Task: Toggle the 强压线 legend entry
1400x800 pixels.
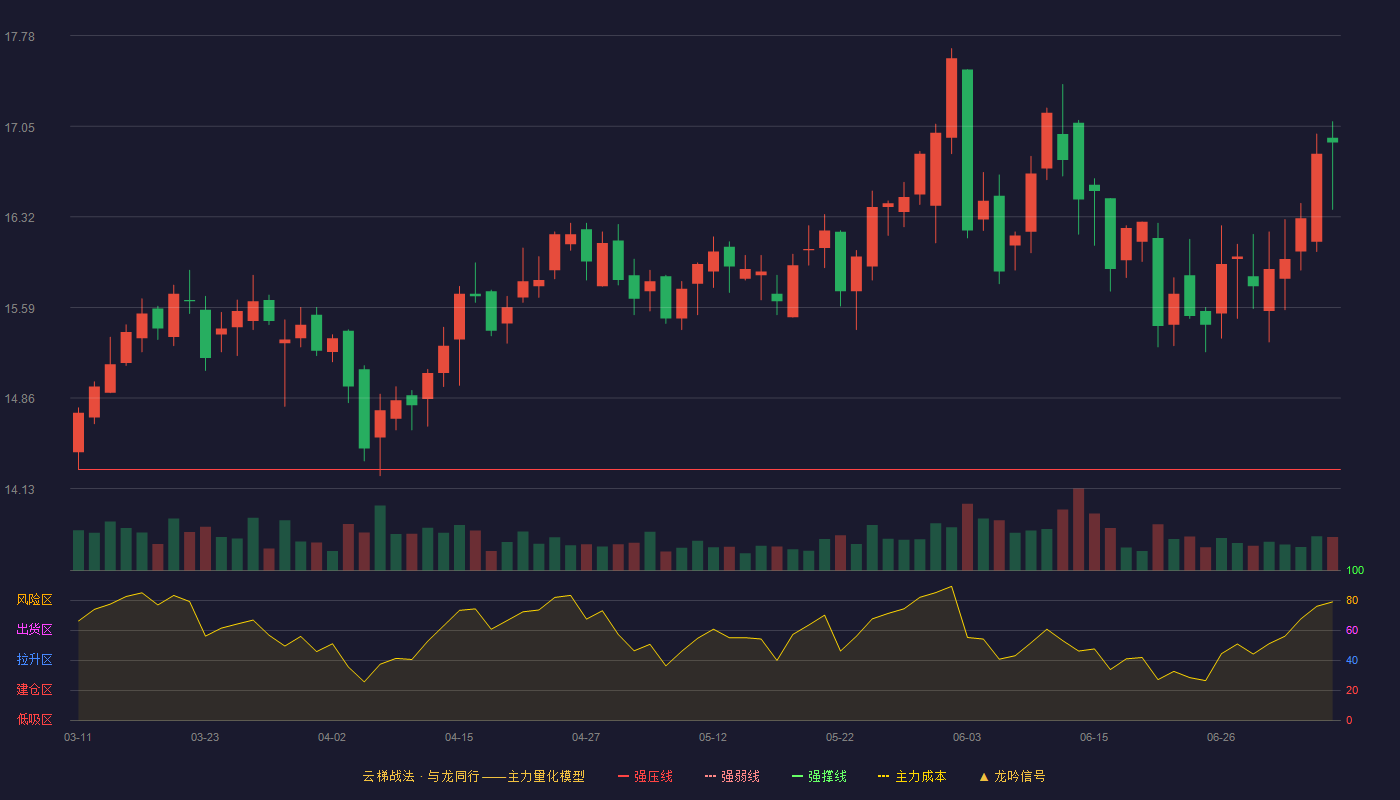Action: (645, 776)
